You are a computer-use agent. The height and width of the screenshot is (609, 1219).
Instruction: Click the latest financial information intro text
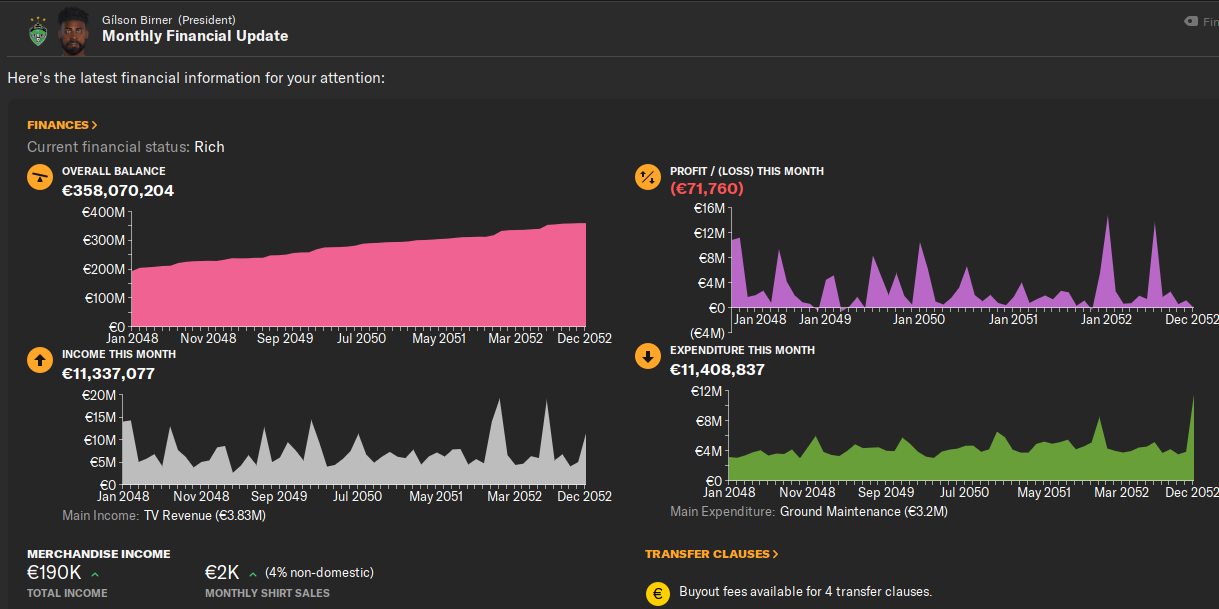196,78
